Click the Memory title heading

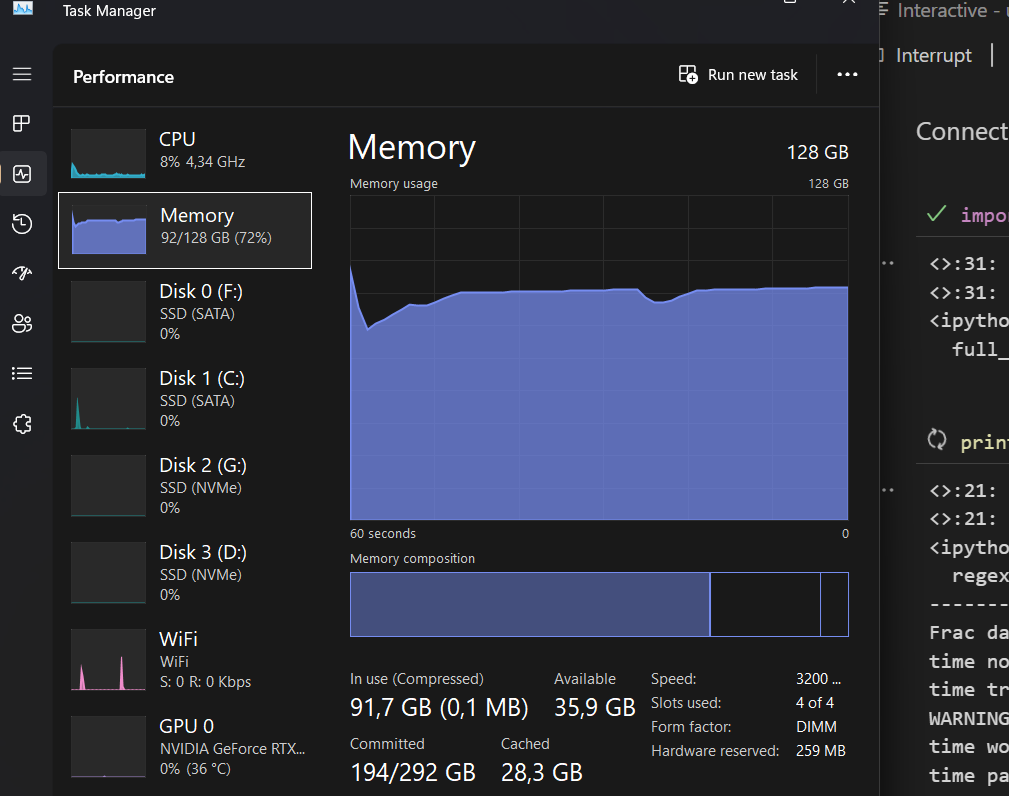412,147
